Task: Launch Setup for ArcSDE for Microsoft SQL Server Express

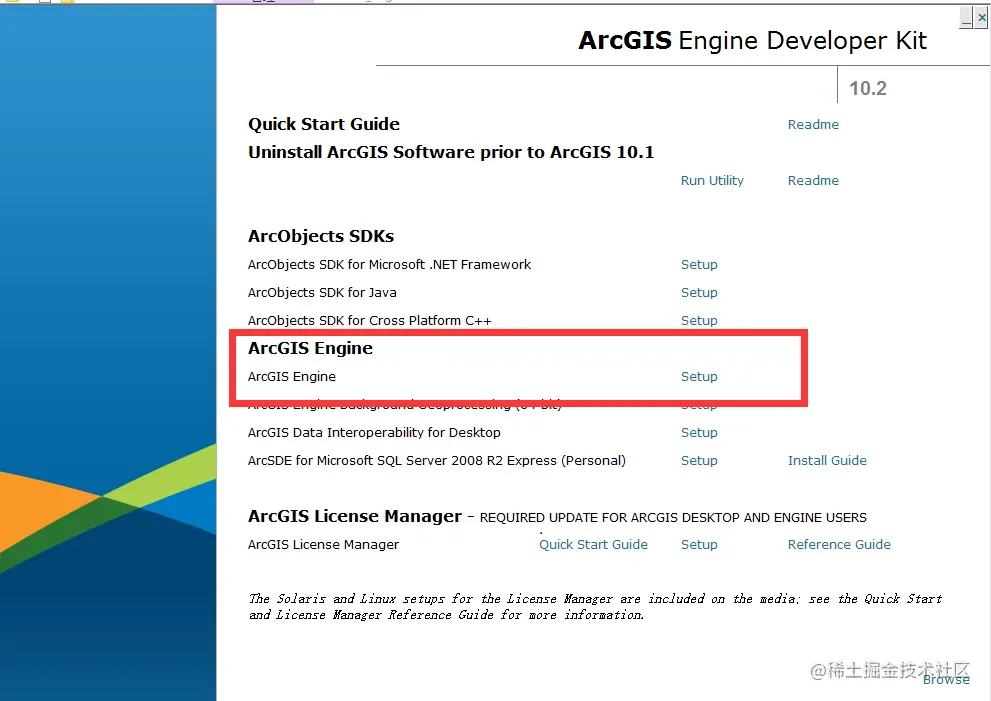Action: click(699, 460)
